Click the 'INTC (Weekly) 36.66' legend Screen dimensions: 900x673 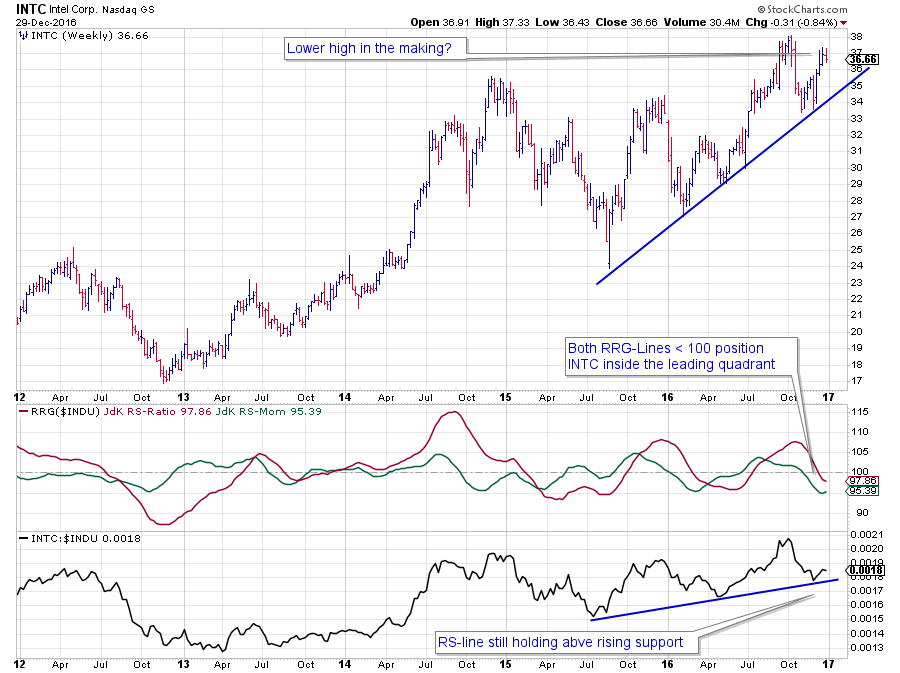(x=90, y=36)
